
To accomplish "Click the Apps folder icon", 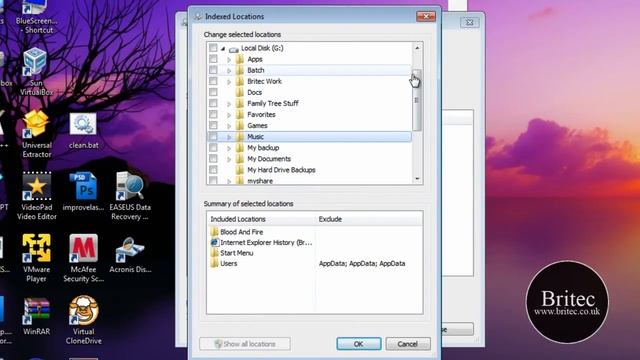I will point(240,59).
